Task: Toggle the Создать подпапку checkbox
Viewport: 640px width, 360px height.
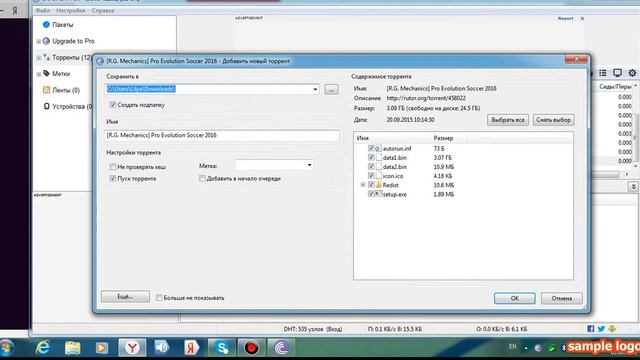Action: tap(113, 105)
